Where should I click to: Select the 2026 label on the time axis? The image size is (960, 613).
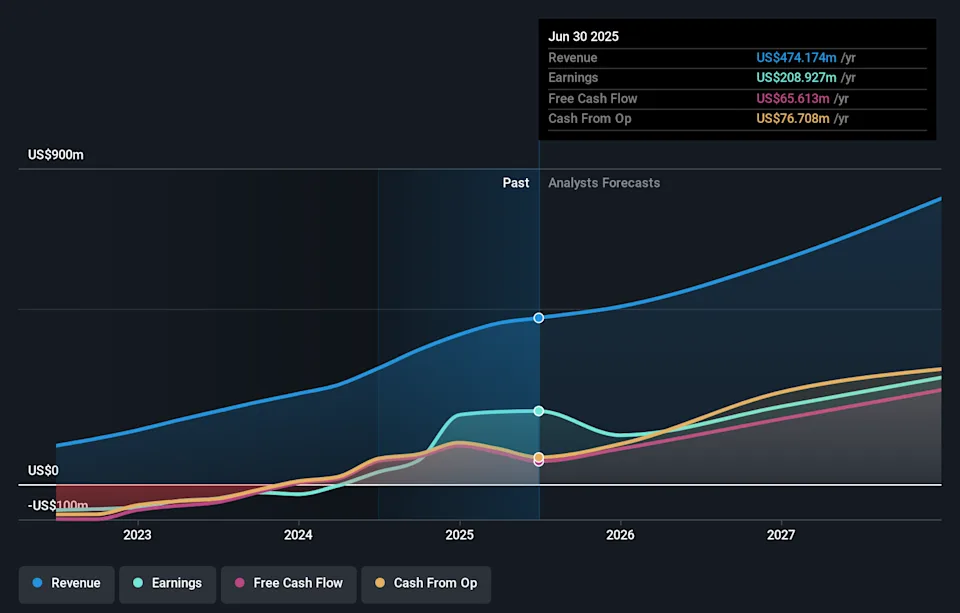[x=620, y=535]
